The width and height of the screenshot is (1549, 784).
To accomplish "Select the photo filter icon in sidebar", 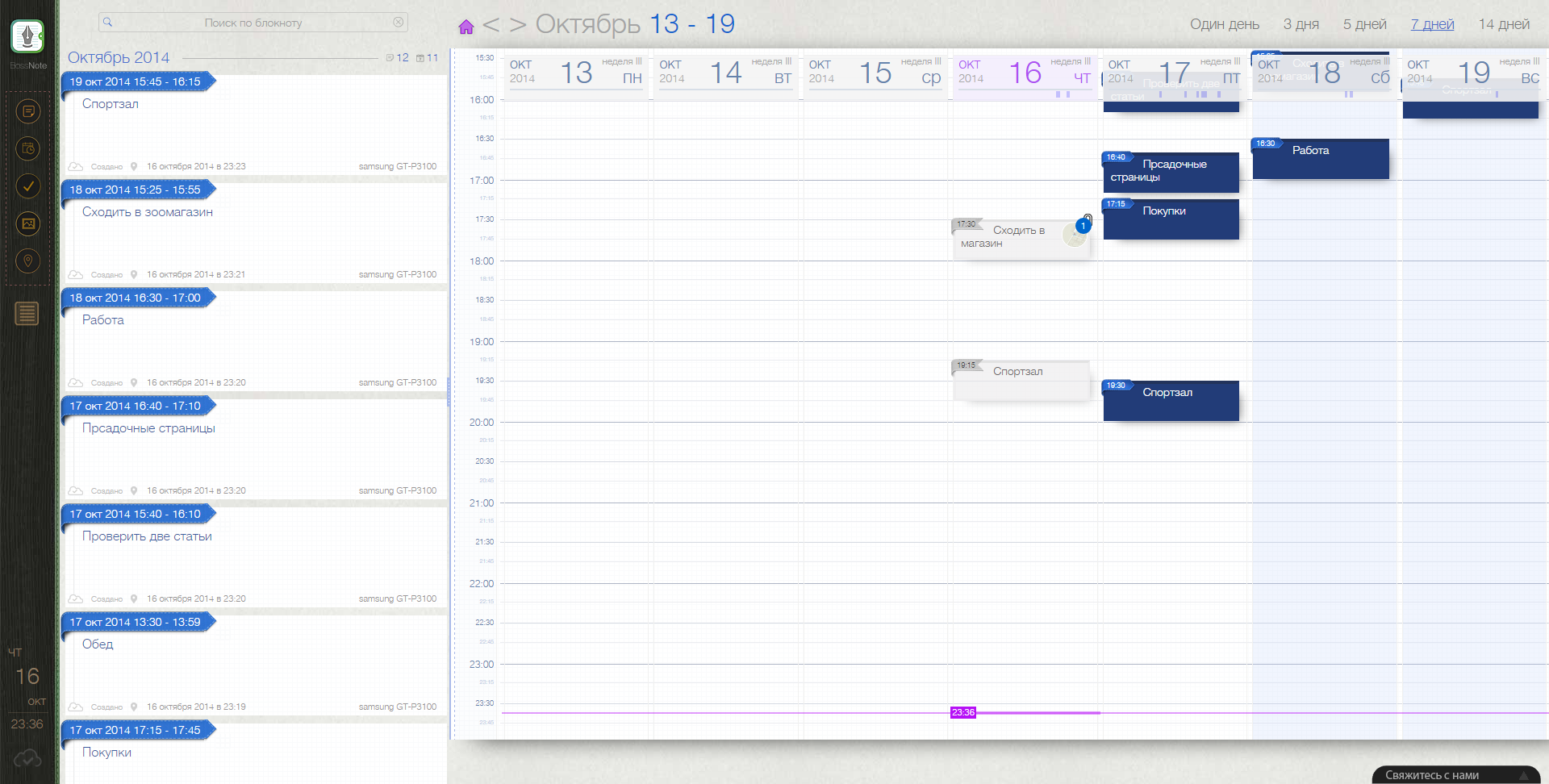I will pos(28,223).
